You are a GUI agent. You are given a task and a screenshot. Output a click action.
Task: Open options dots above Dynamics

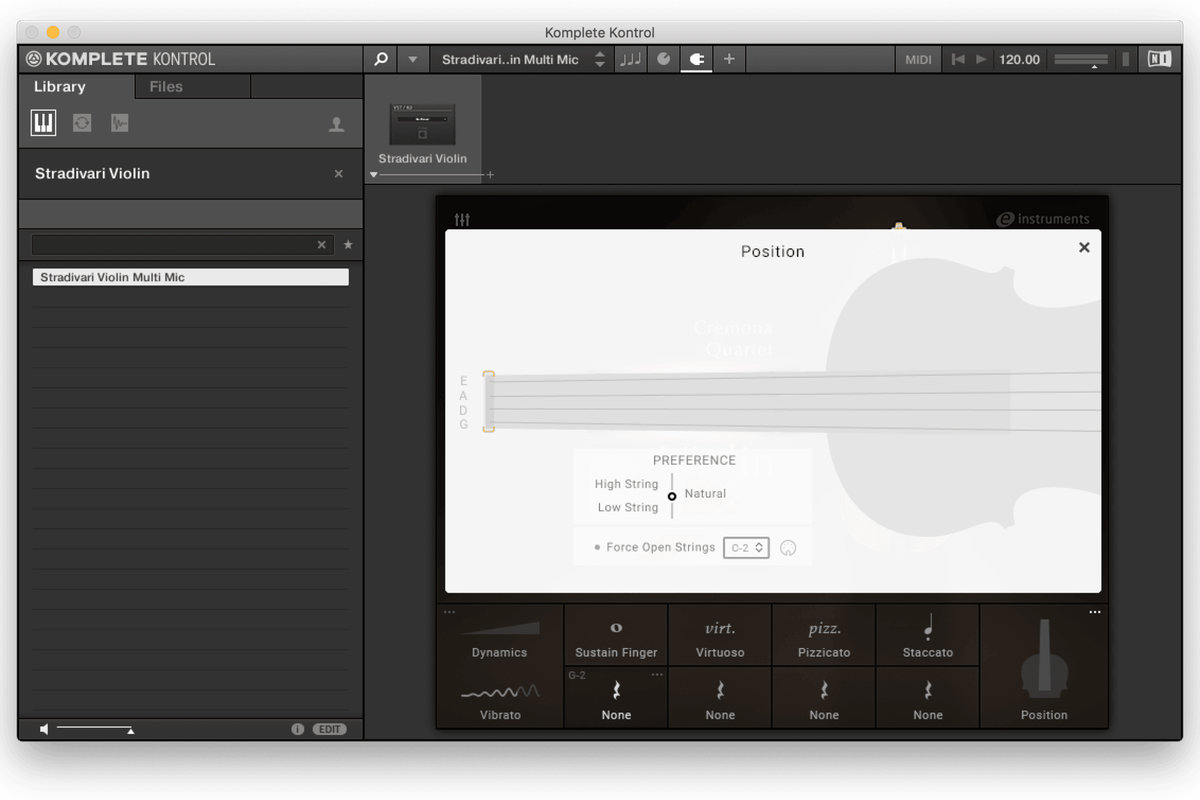(x=449, y=611)
